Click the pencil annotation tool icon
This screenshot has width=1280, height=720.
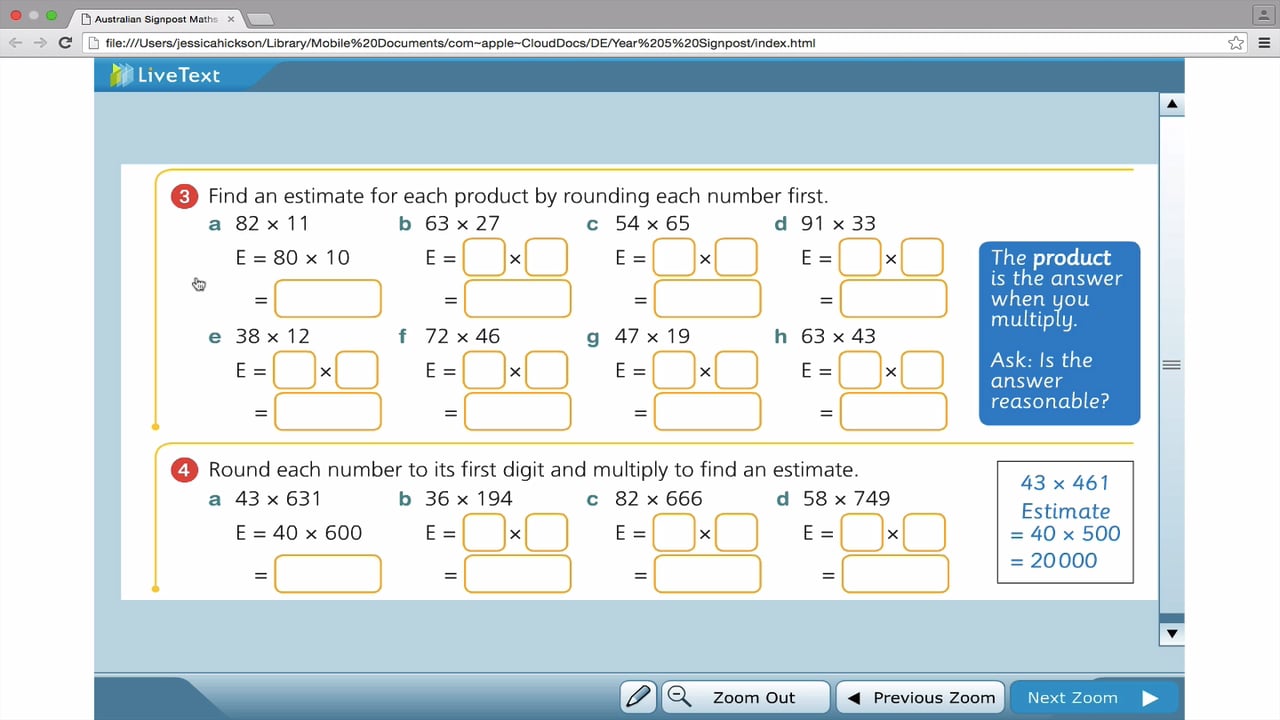tap(638, 697)
